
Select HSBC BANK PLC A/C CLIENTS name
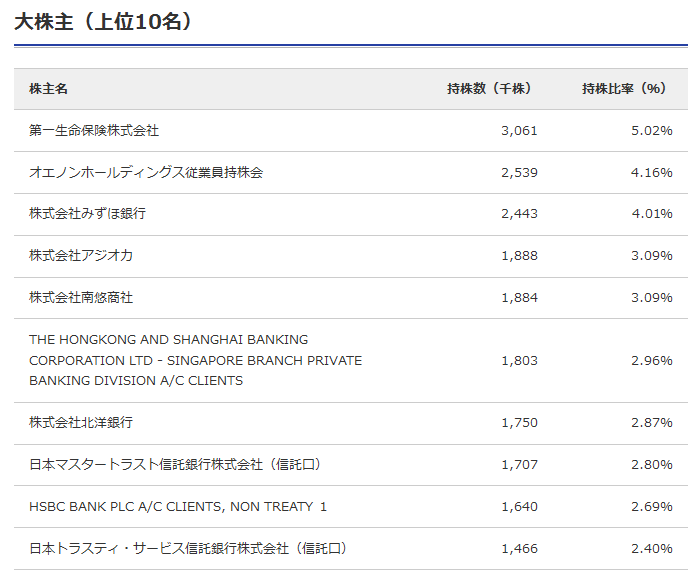click(x=178, y=507)
